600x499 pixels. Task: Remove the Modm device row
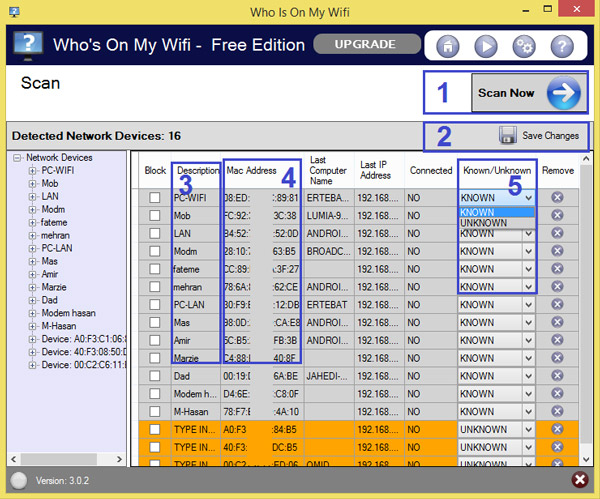[557, 251]
